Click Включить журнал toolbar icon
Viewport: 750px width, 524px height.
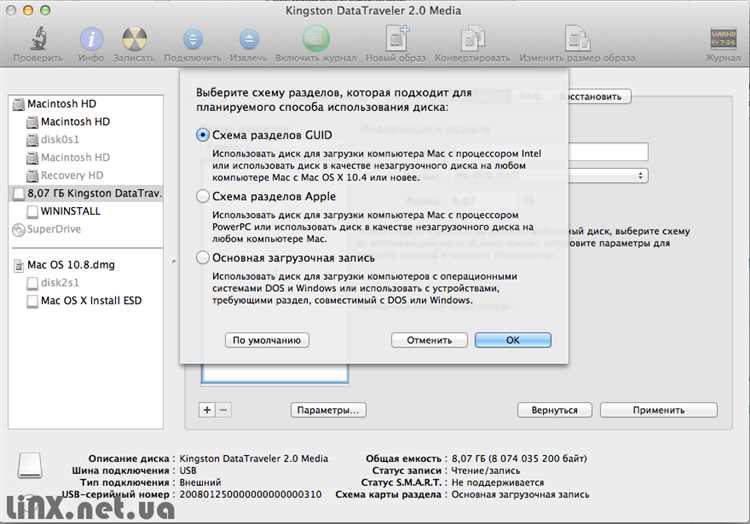316,38
